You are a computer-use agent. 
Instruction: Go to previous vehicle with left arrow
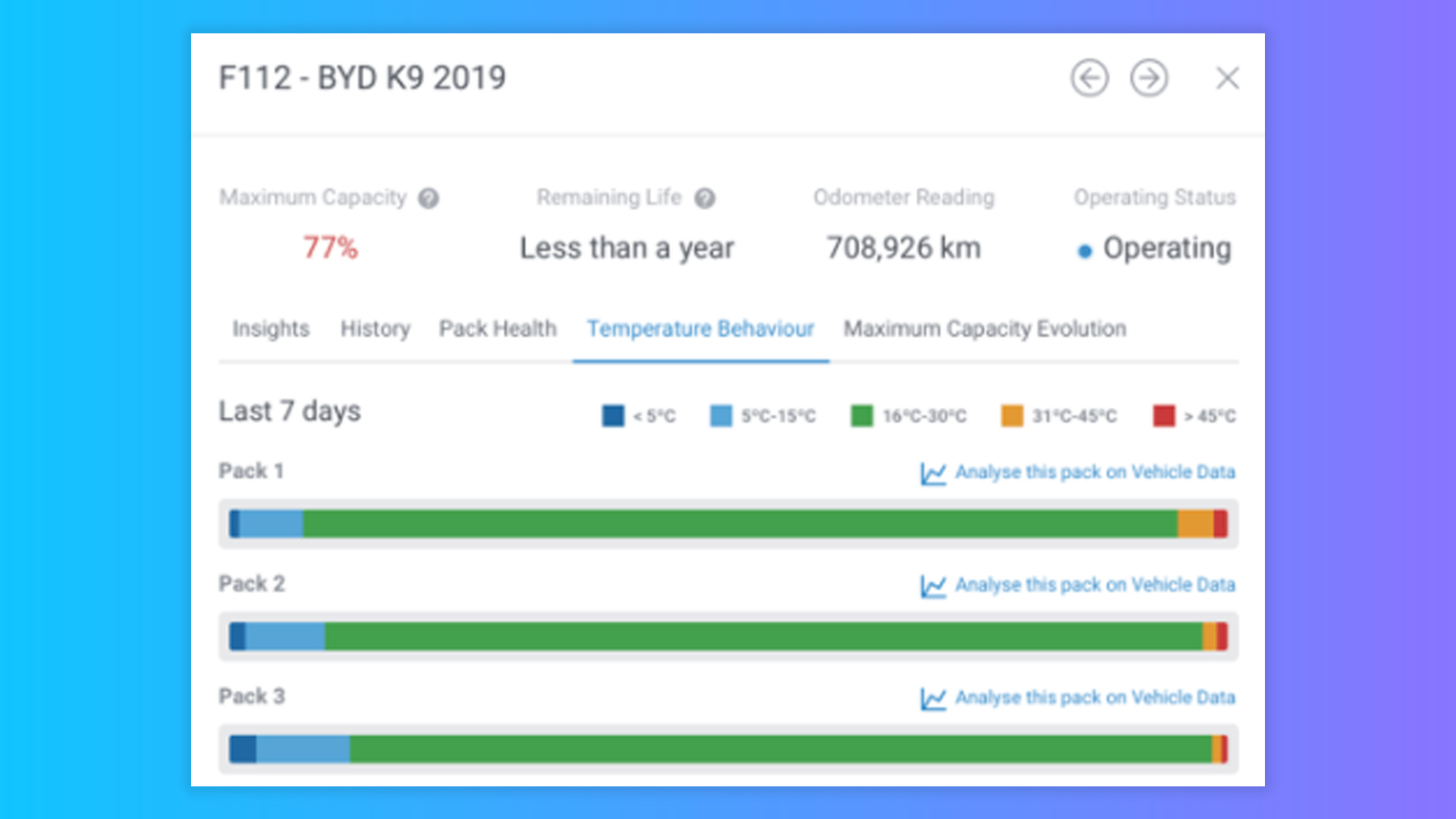1090,78
